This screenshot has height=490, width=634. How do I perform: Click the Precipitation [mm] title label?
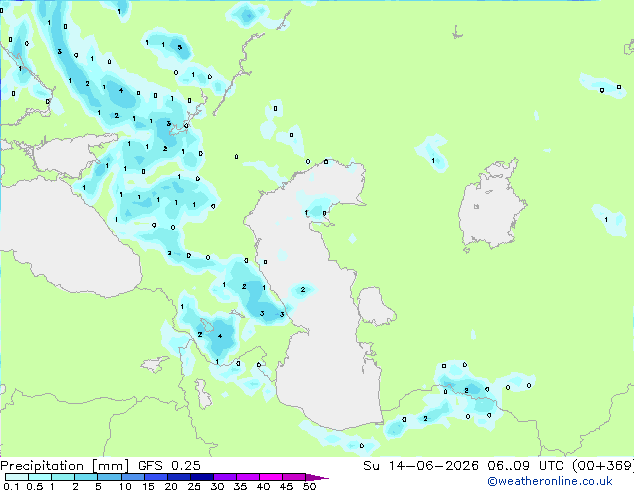click(x=65, y=466)
